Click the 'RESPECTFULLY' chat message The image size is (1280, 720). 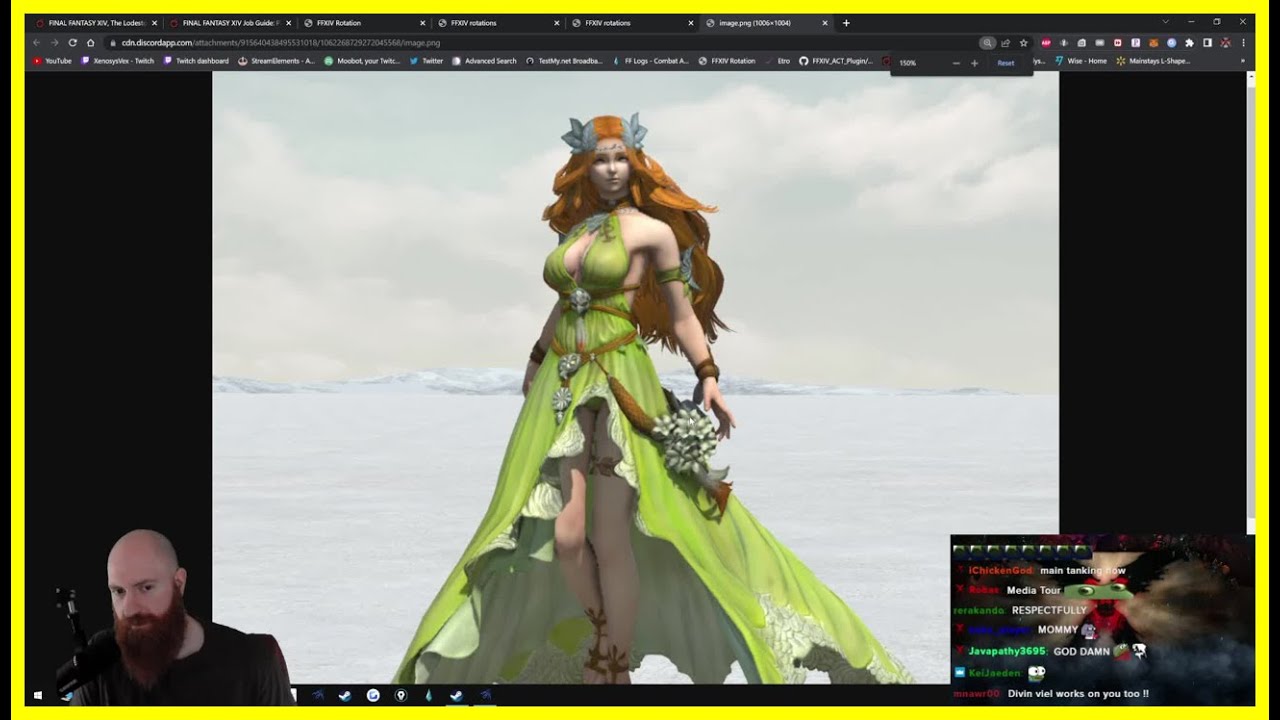pyautogui.click(x=1049, y=610)
